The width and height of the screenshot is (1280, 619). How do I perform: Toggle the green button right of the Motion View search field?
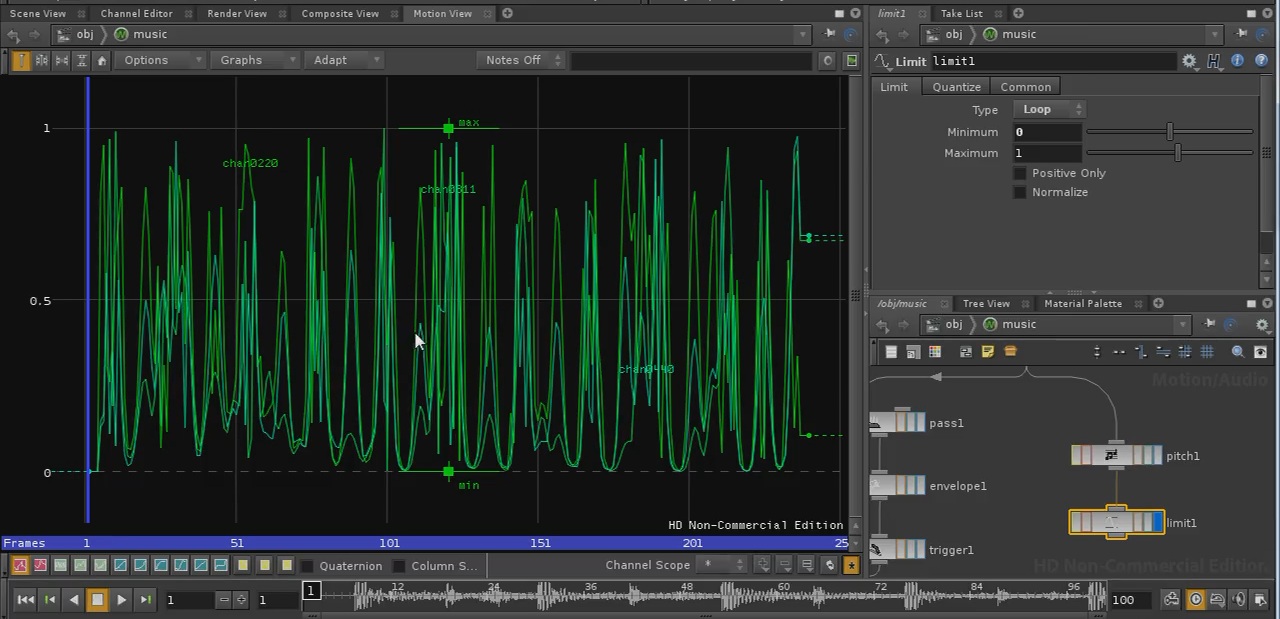coord(852,60)
